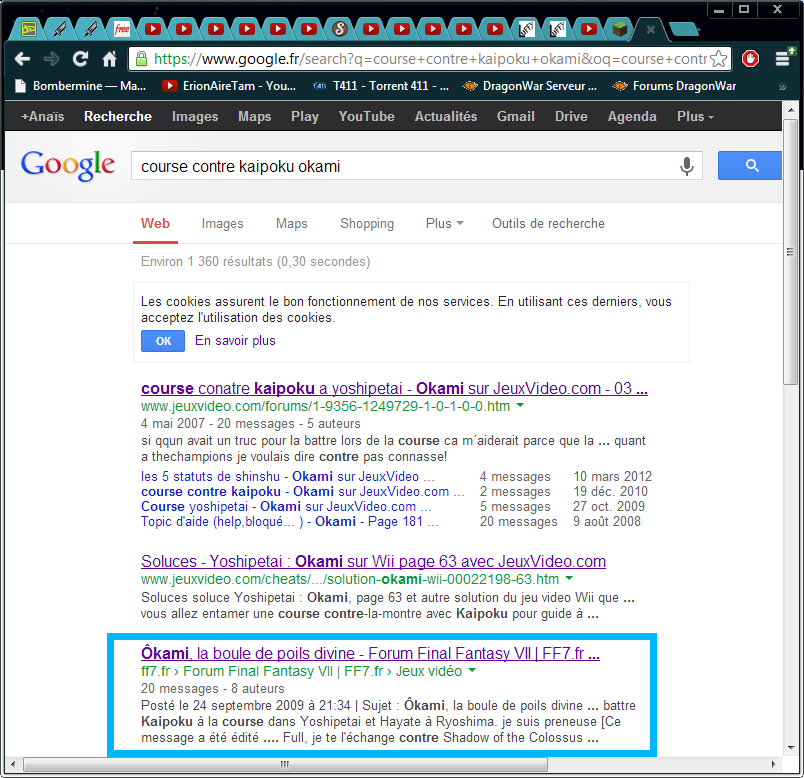Viewport: 804px width, 778px height.
Task: Follow the 'En savoir plus' link
Action: (235, 341)
